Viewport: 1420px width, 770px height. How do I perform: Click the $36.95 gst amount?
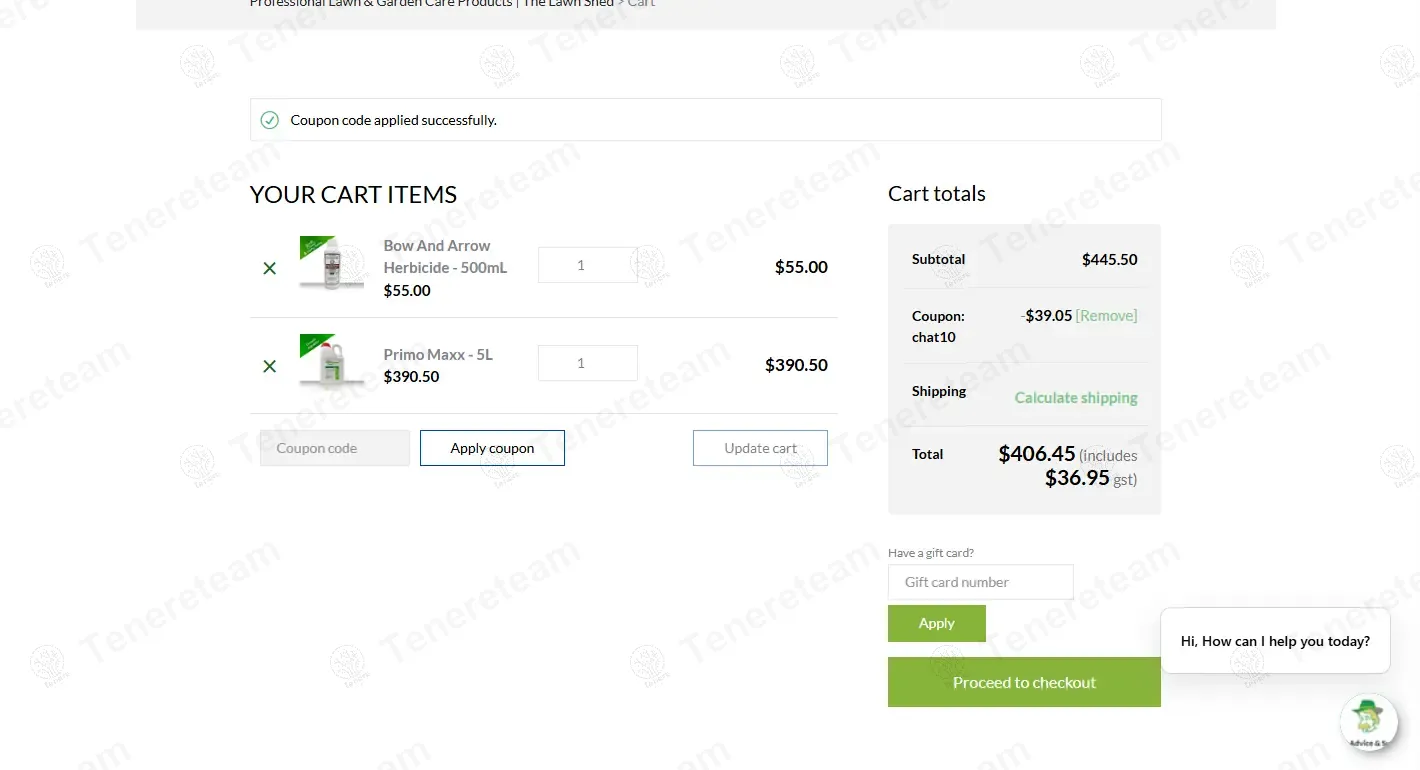click(x=1077, y=478)
